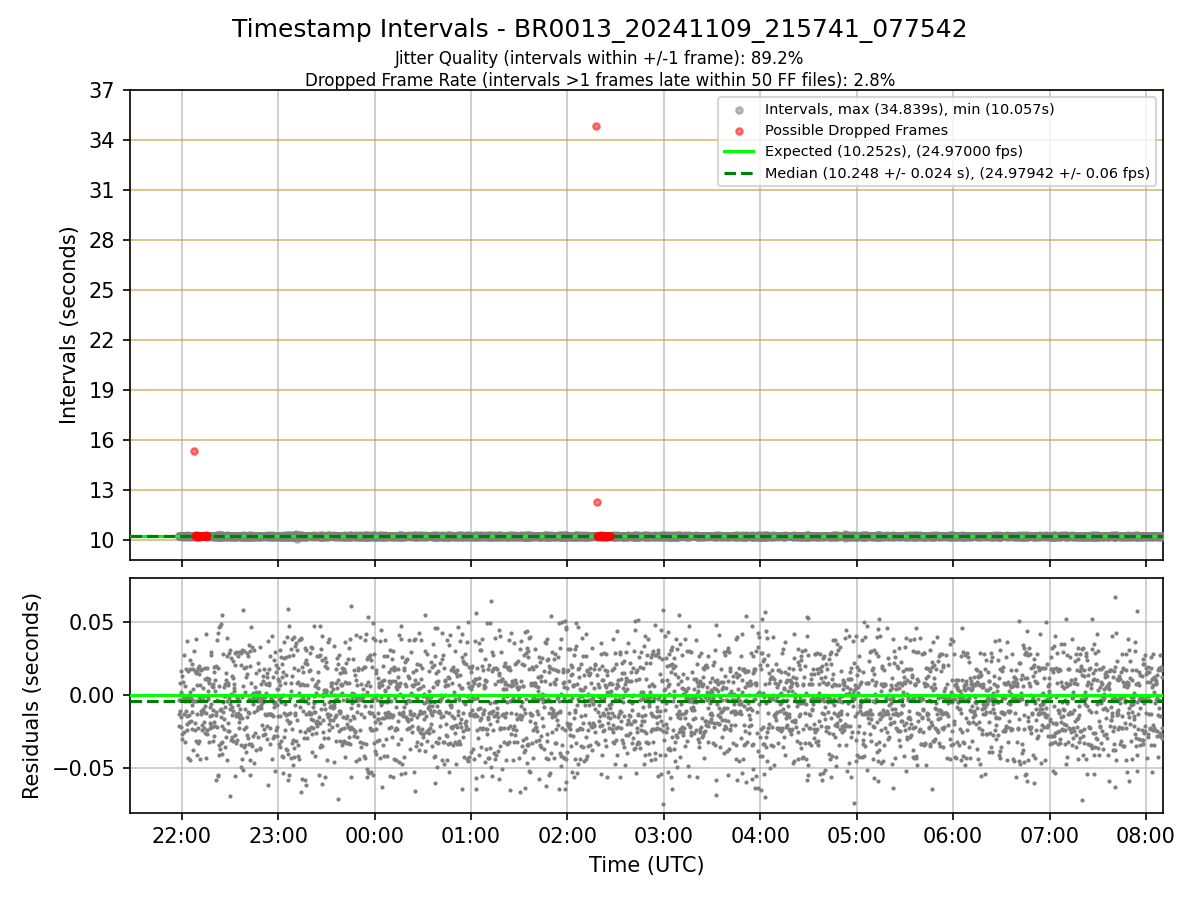Viewport: 1200px width, 900px height.
Task: Click the red outlier point near 15 seconds
Action: 194,451
